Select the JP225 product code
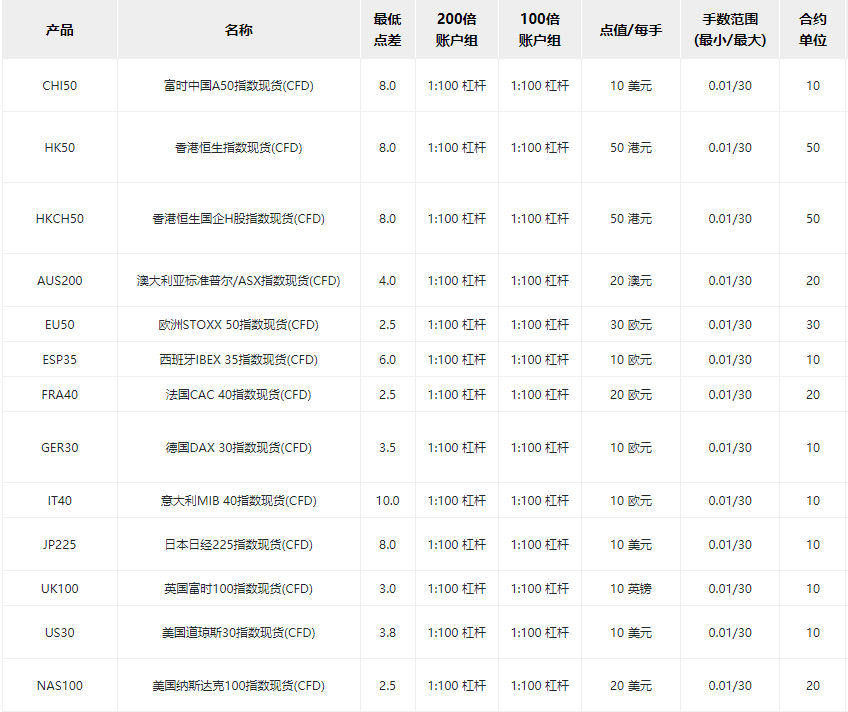This screenshot has height=712, width=848. click(x=59, y=545)
